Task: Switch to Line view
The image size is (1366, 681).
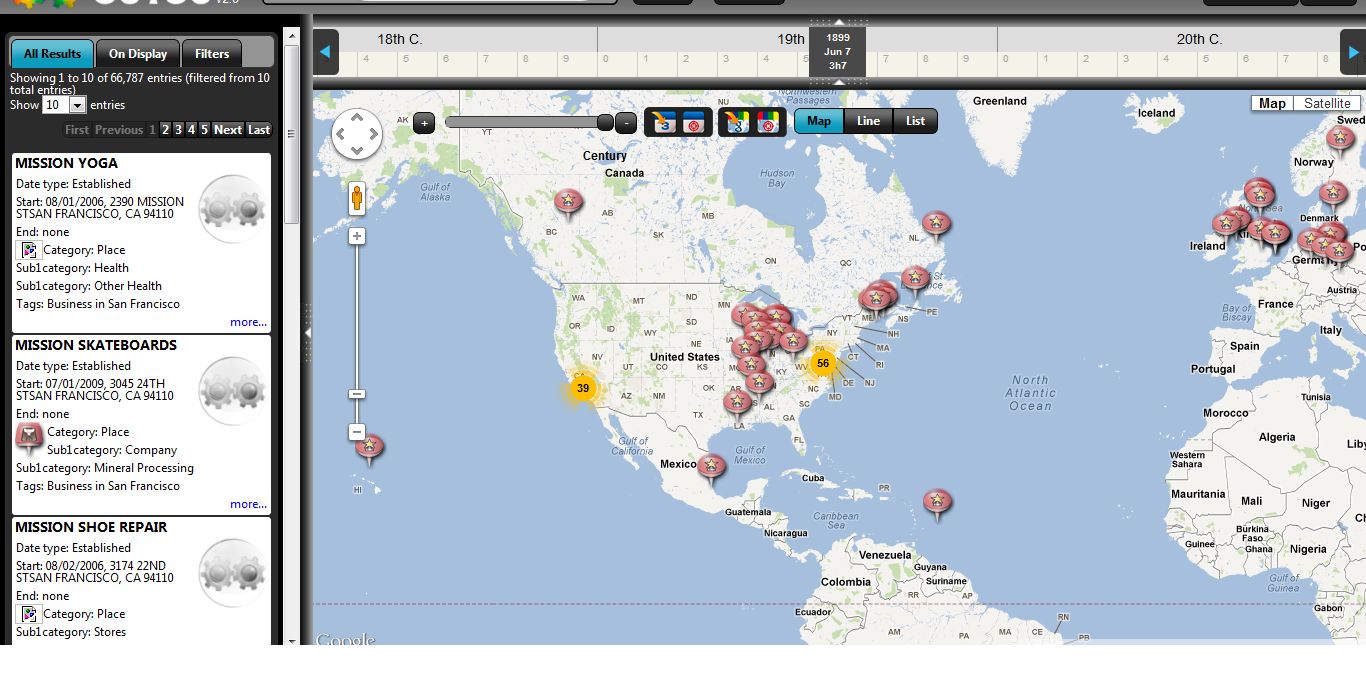Action: [x=868, y=121]
